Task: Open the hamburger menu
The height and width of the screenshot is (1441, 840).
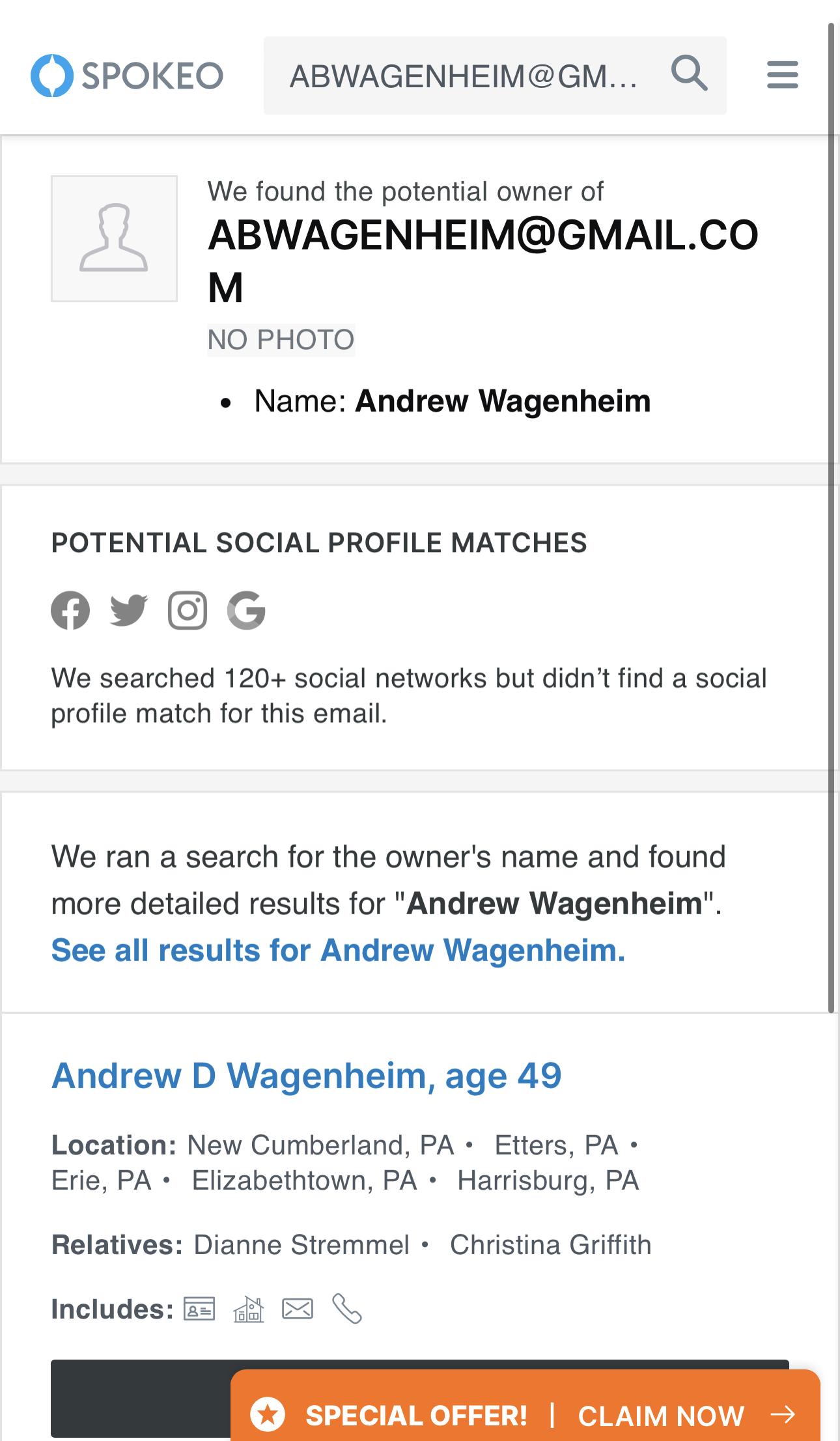Action: 782,75
